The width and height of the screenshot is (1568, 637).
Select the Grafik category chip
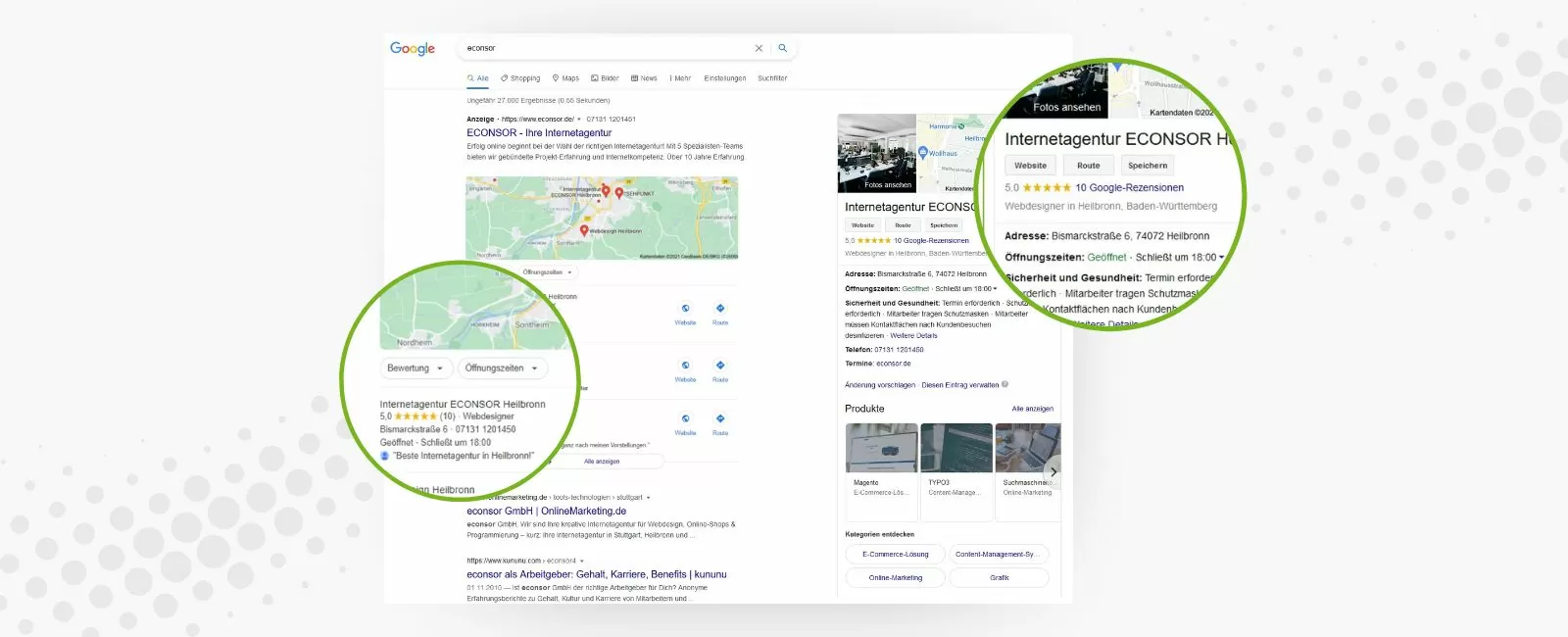[x=999, y=578]
